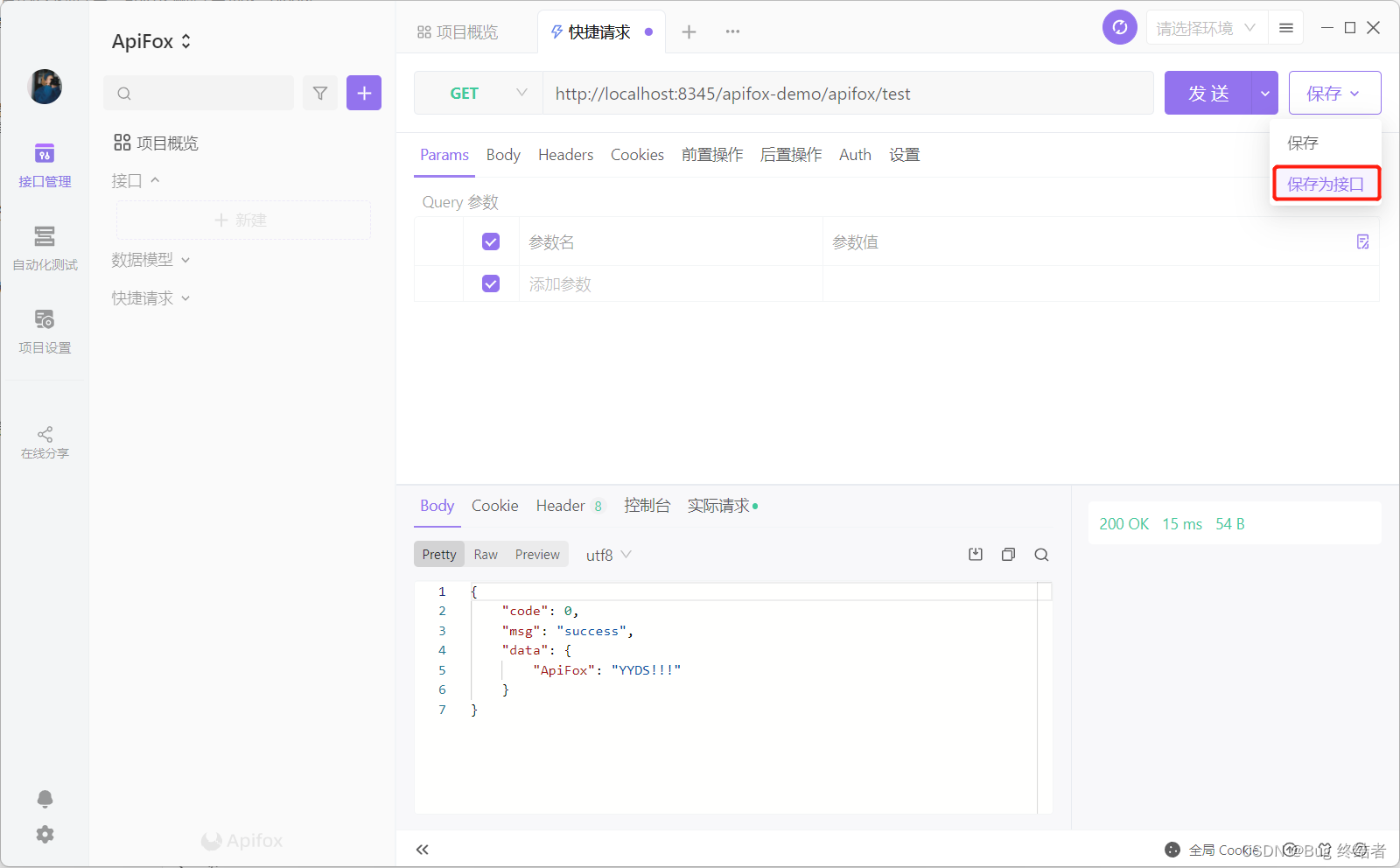Collapse panel with double-chevron icon
Viewport: 1400px width, 868px height.
pyautogui.click(x=423, y=850)
